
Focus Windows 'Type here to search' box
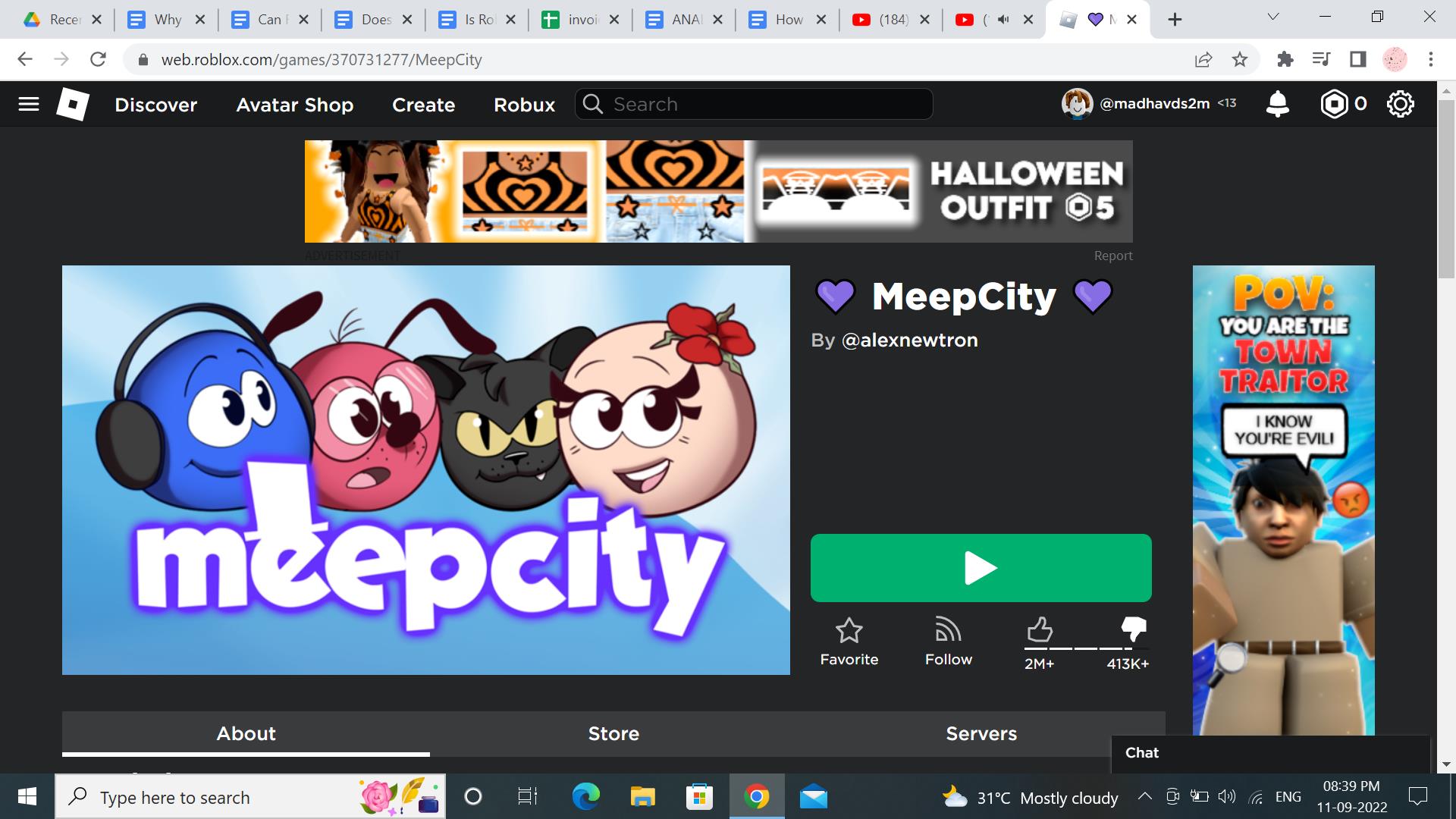coord(250,797)
